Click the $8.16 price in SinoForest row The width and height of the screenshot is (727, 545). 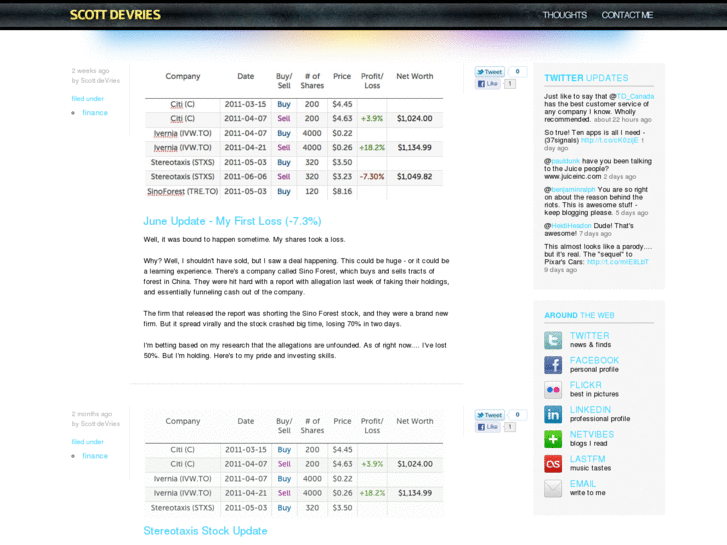[342, 192]
